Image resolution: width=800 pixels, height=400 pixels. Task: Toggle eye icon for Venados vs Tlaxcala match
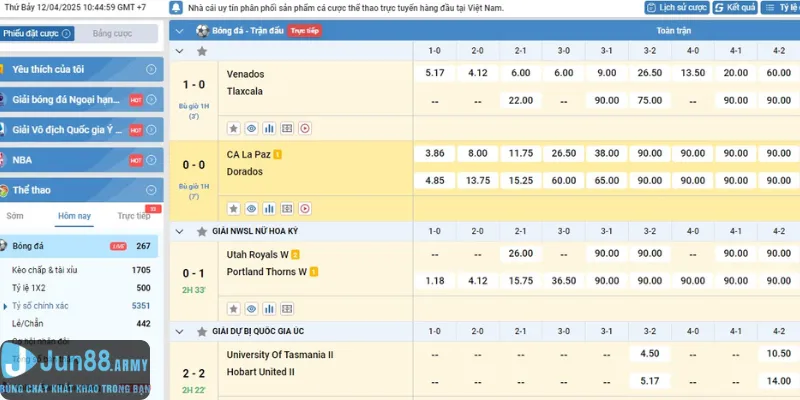pyautogui.click(x=251, y=128)
